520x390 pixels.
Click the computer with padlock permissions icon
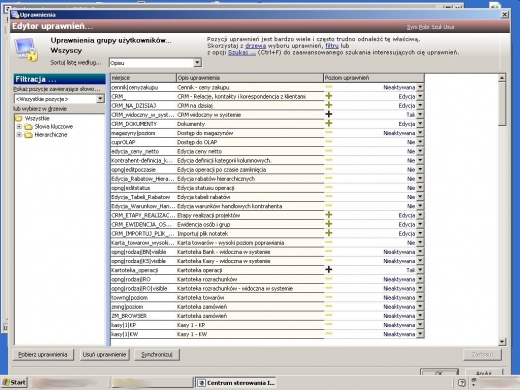click(26, 50)
